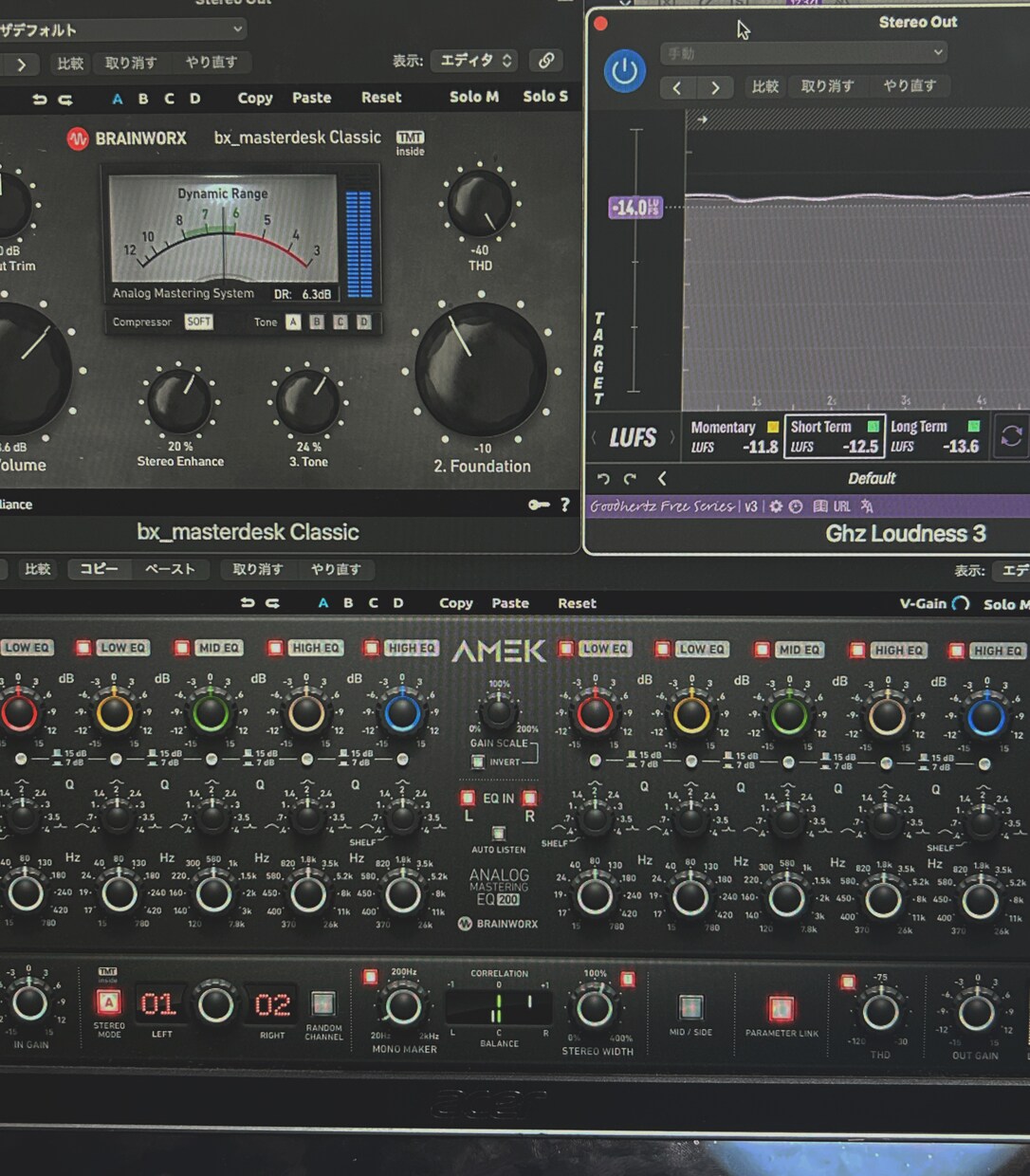Click undo arrow in AMEK EQ toolbar

(x=248, y=603)
